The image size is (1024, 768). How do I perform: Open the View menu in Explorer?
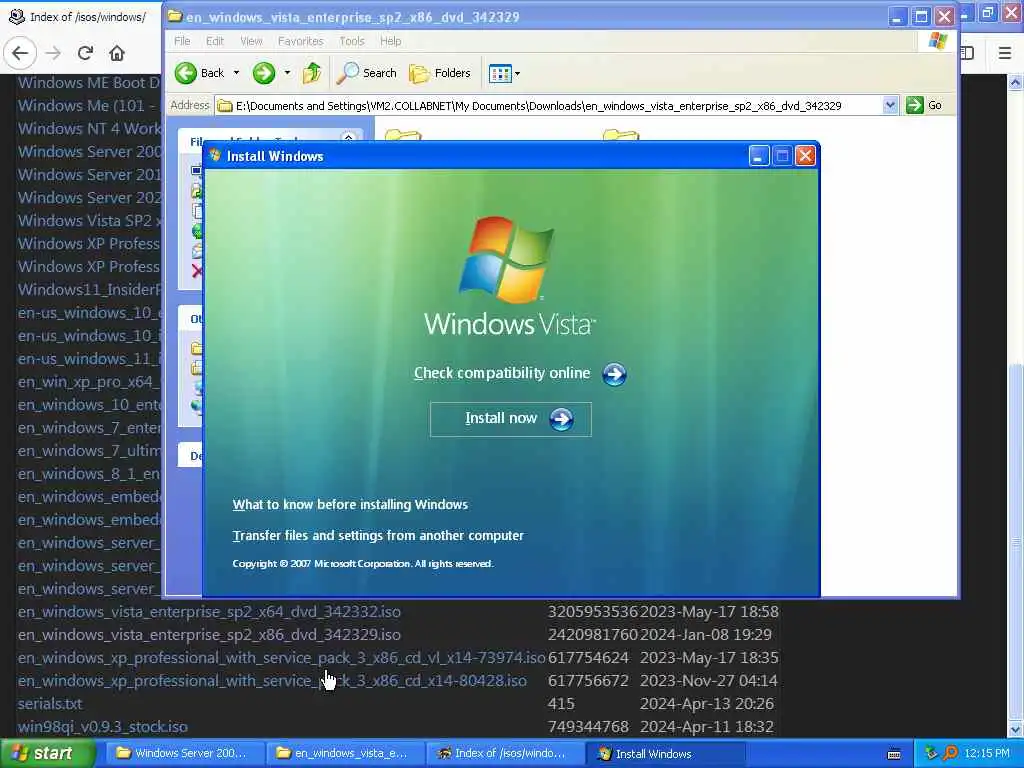(251, 41)
